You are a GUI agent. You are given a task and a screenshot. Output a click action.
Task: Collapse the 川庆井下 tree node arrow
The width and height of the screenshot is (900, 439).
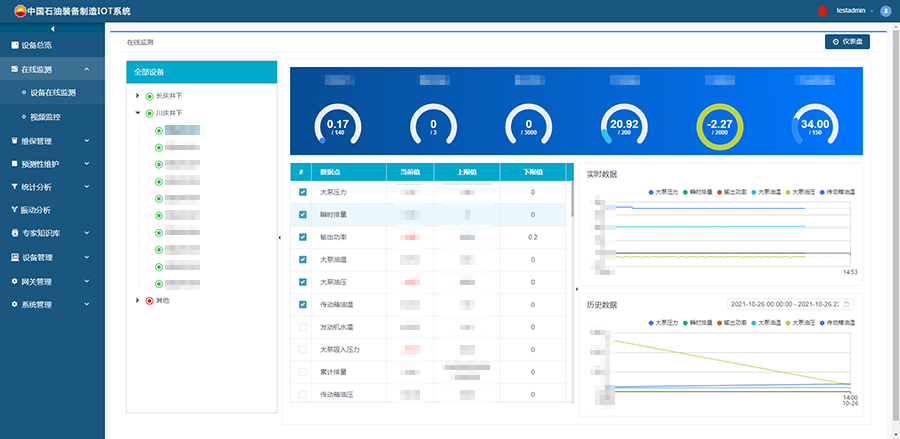pyautogui.click(x=137, y=113)
